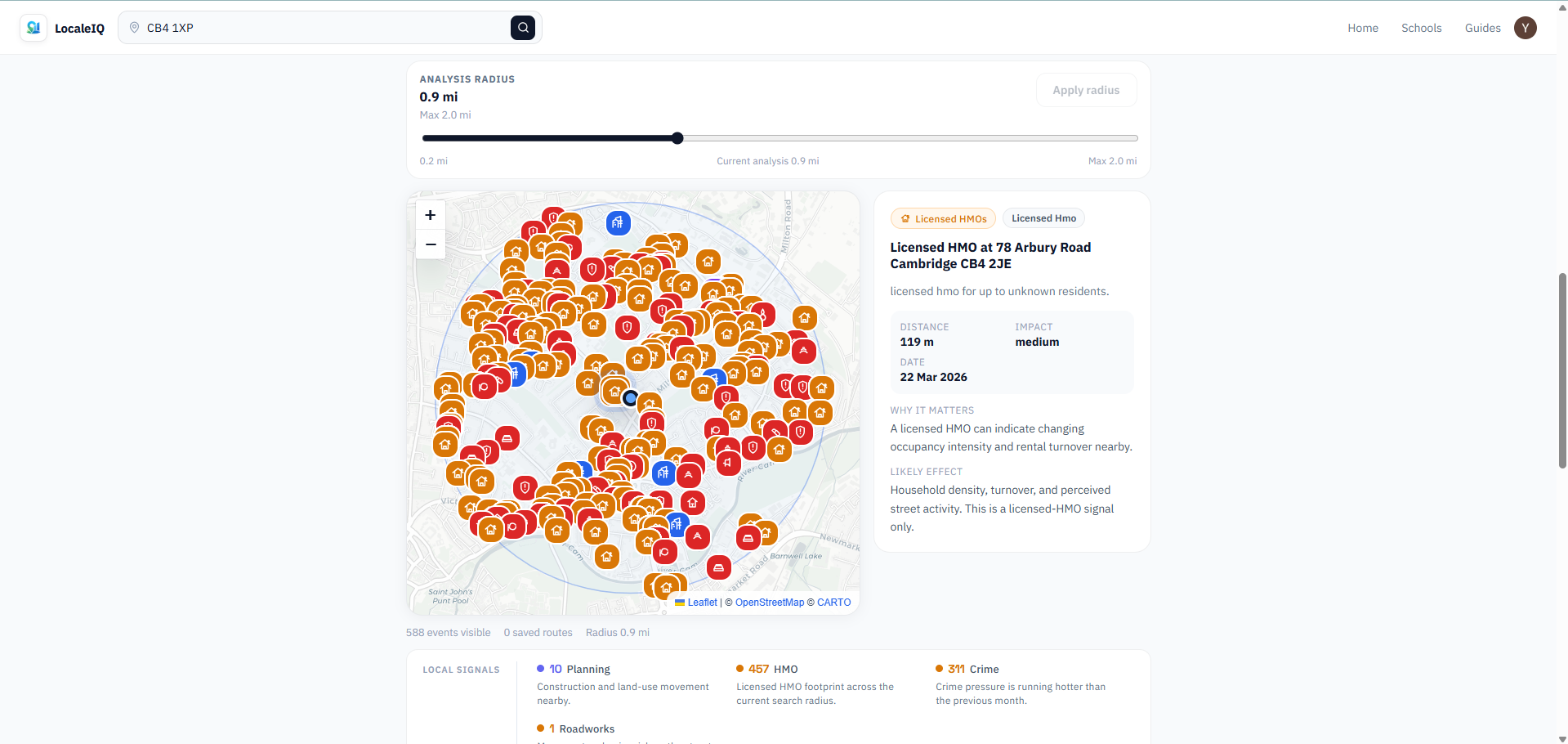Open the user avatar menu marked Y

coord(1525,27)
